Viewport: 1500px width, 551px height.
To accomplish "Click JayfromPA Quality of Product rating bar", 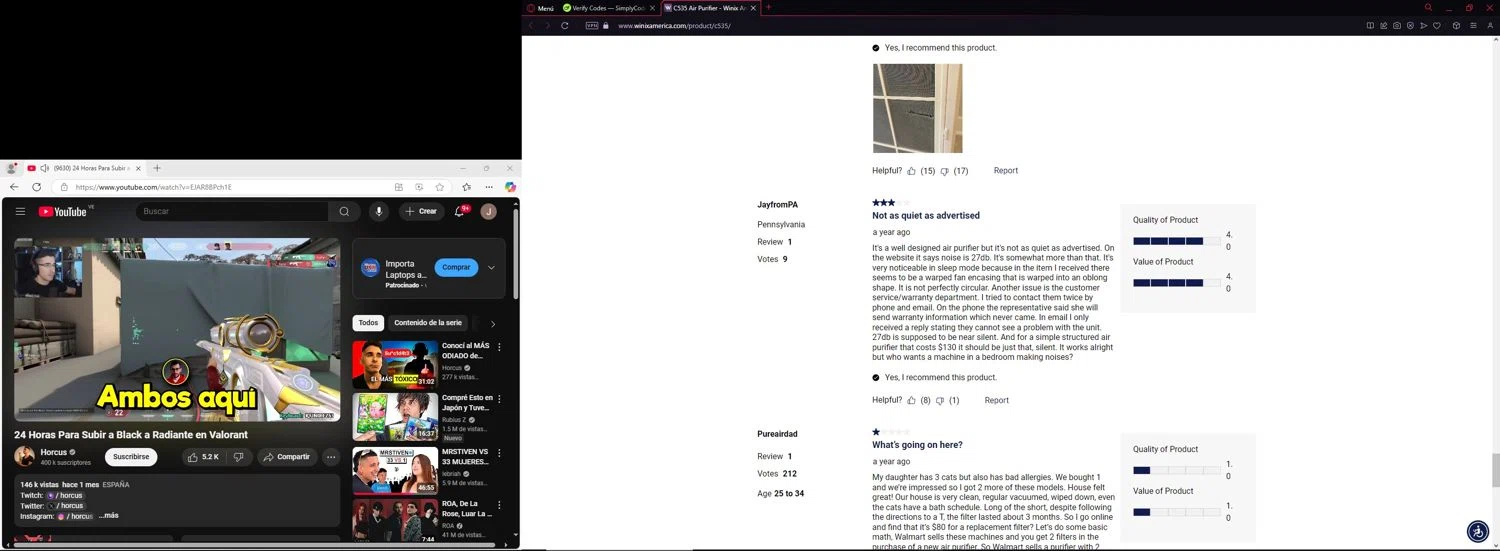I will coord(1176,241).
